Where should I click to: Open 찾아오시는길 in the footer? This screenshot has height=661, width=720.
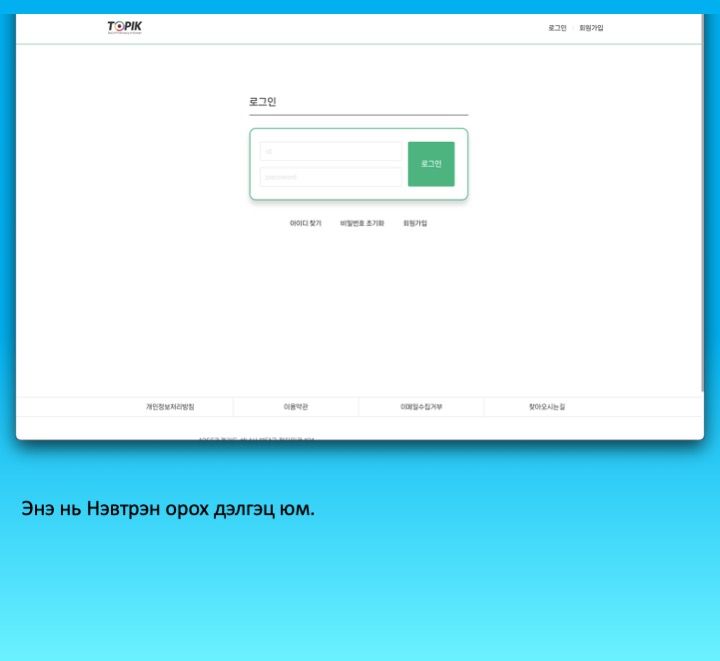547,407
